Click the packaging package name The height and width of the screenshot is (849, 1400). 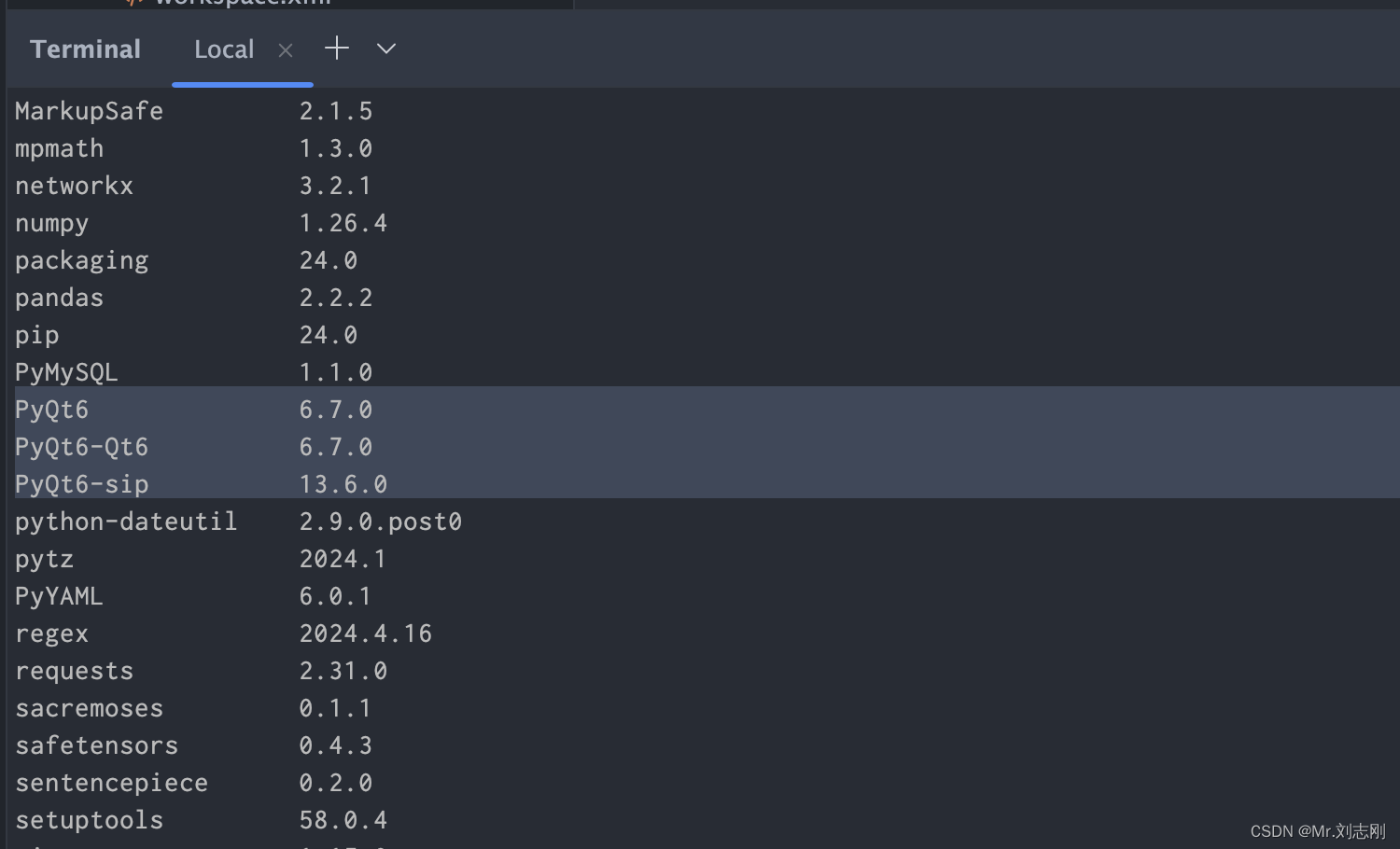(81, 261)
